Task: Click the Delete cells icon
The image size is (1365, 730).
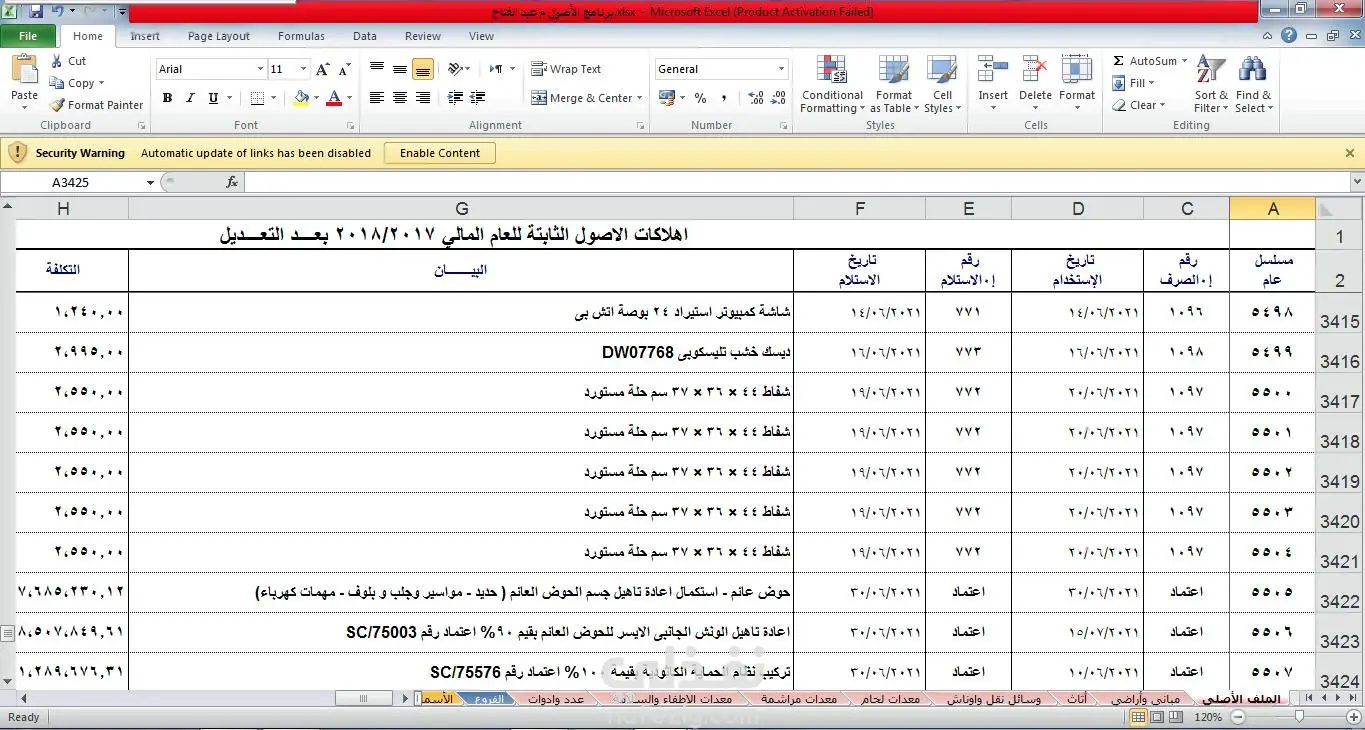Action: 1035,70
